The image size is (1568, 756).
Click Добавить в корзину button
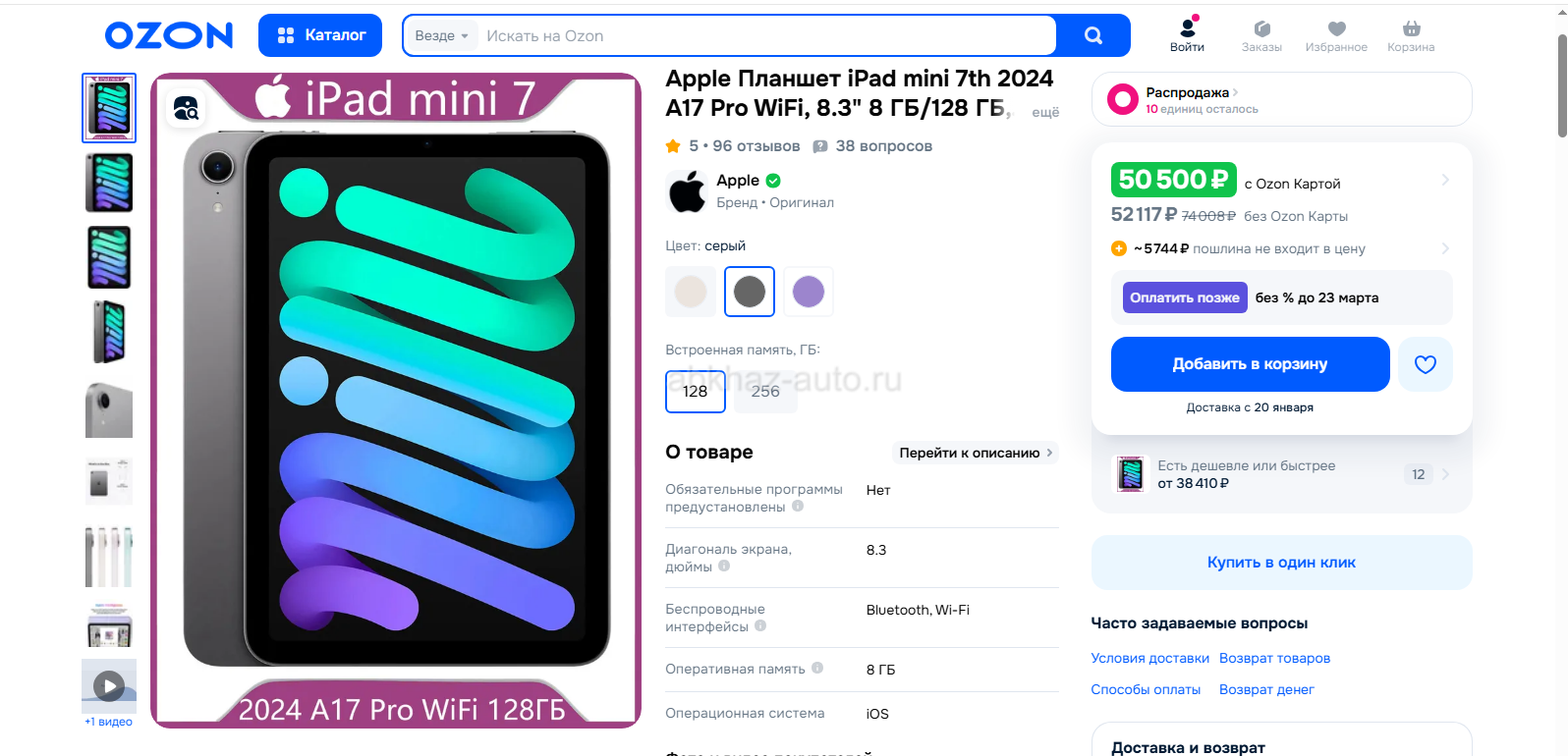[1250, 364]
